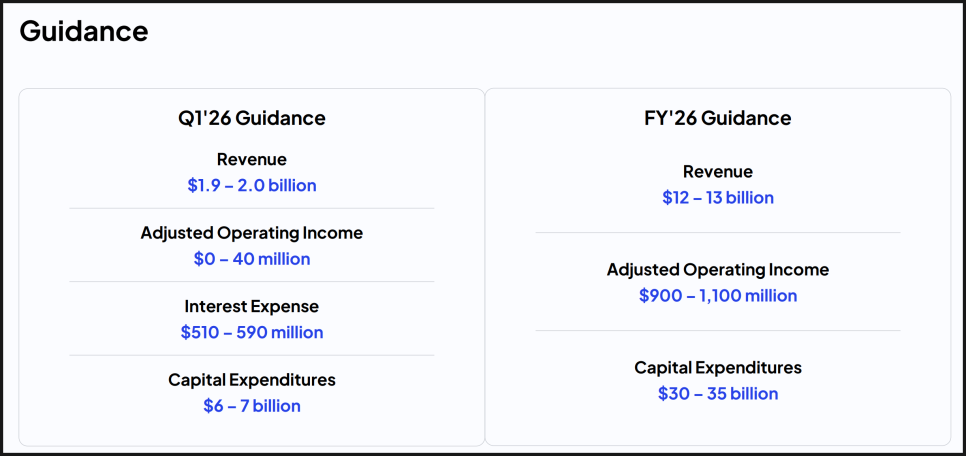The height and width of the screenshot is (456, 966).
Task: Click divider line below $12 – 13 billion
Action: tap(718, 232)
